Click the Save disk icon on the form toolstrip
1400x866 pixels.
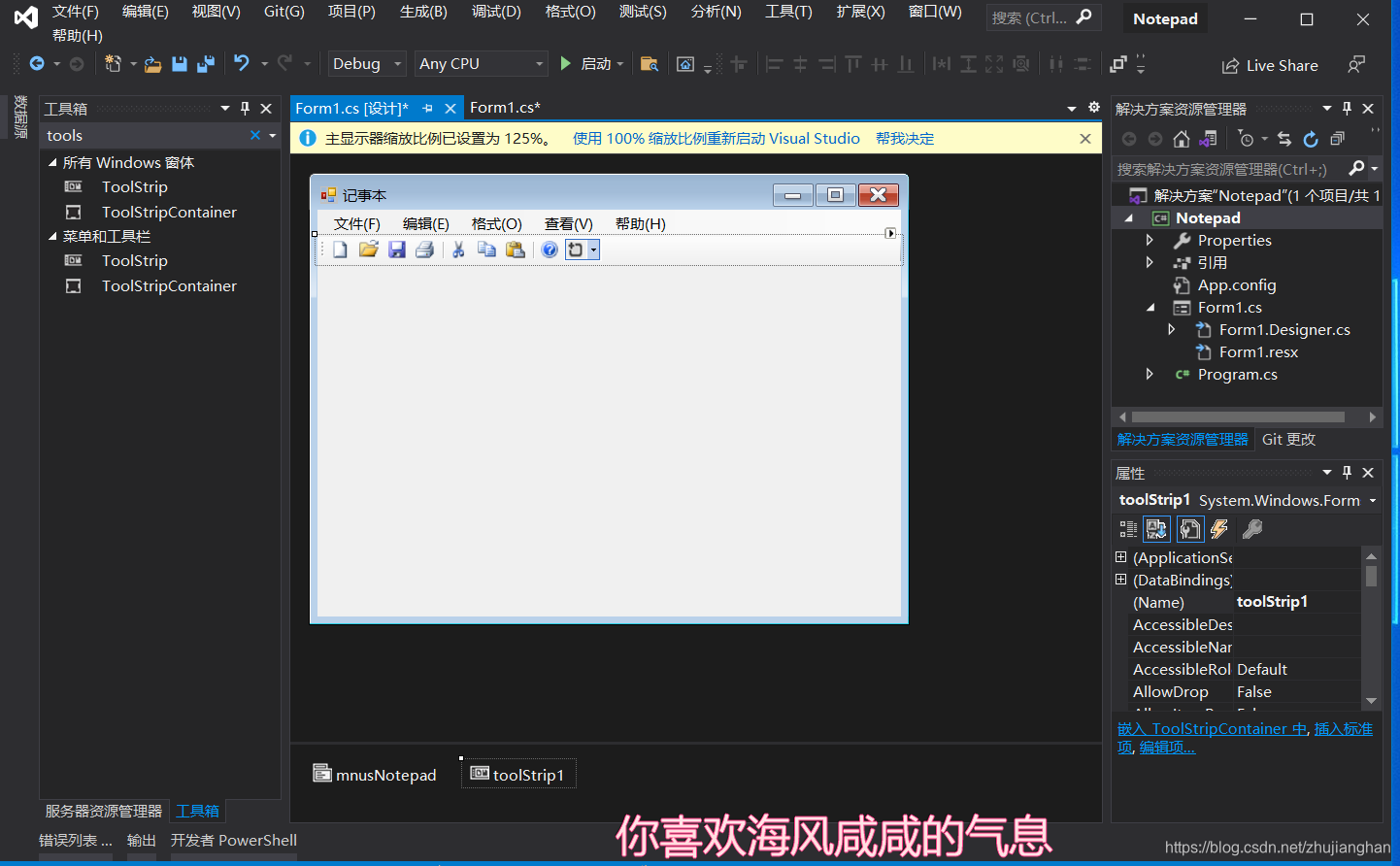[x=396, y=250]
